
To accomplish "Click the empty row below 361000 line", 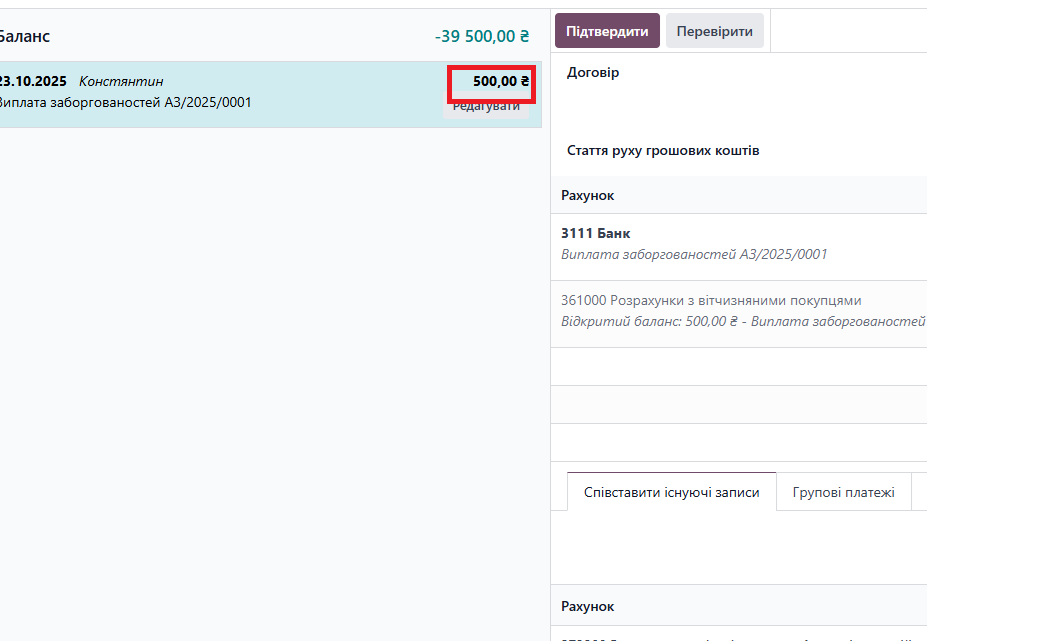I will (738, 366).
